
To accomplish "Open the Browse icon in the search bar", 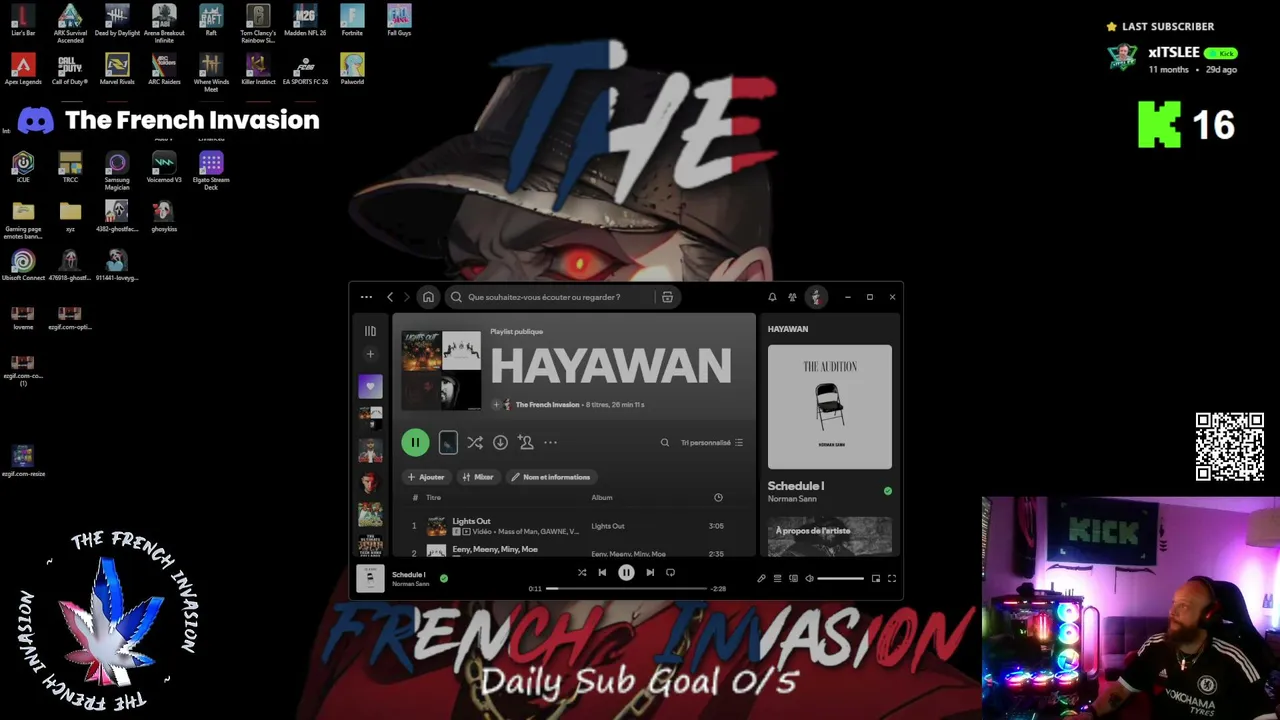I will click(667, 297).
